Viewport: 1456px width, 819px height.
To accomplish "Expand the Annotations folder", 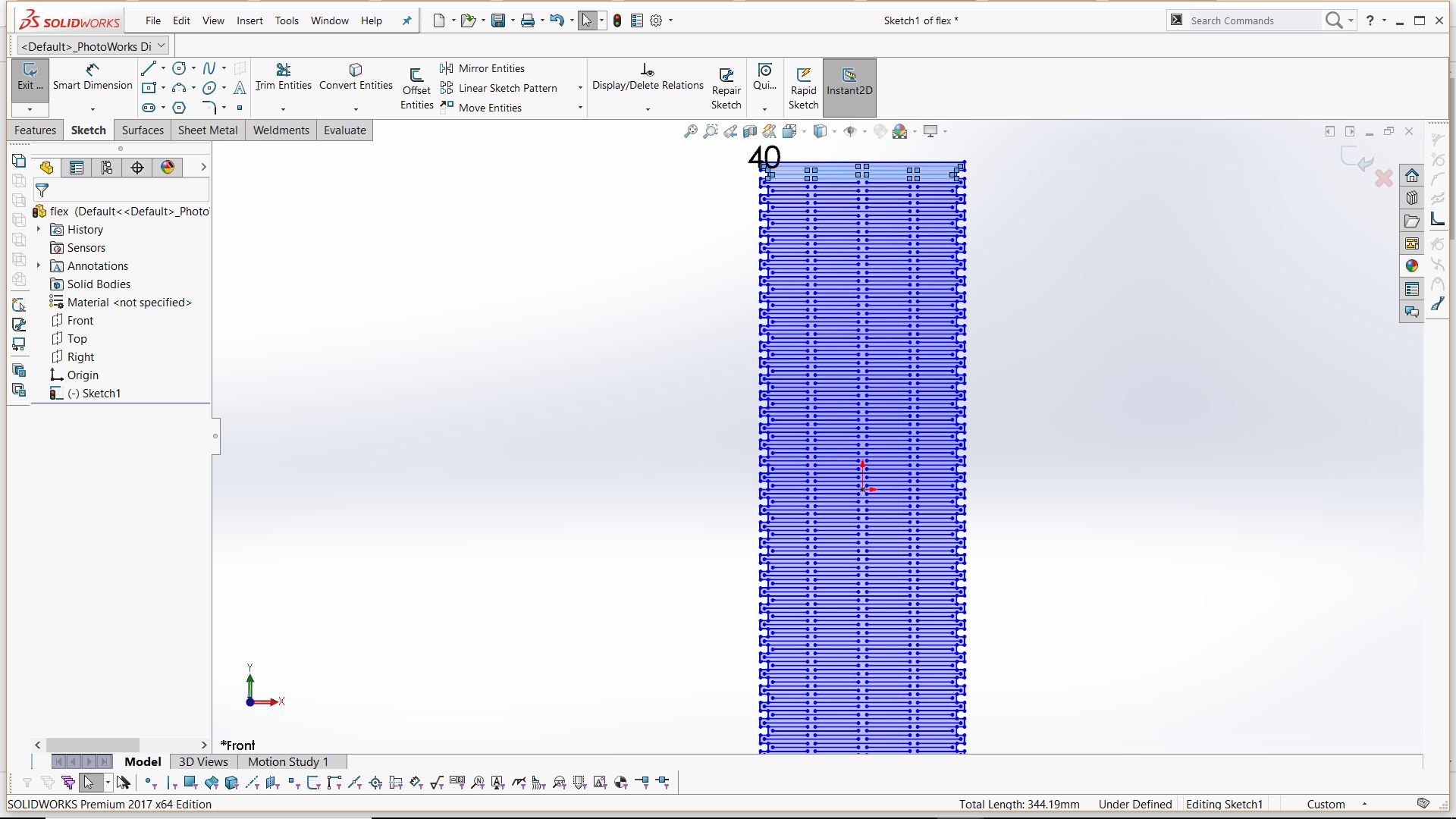I will 39,265.
